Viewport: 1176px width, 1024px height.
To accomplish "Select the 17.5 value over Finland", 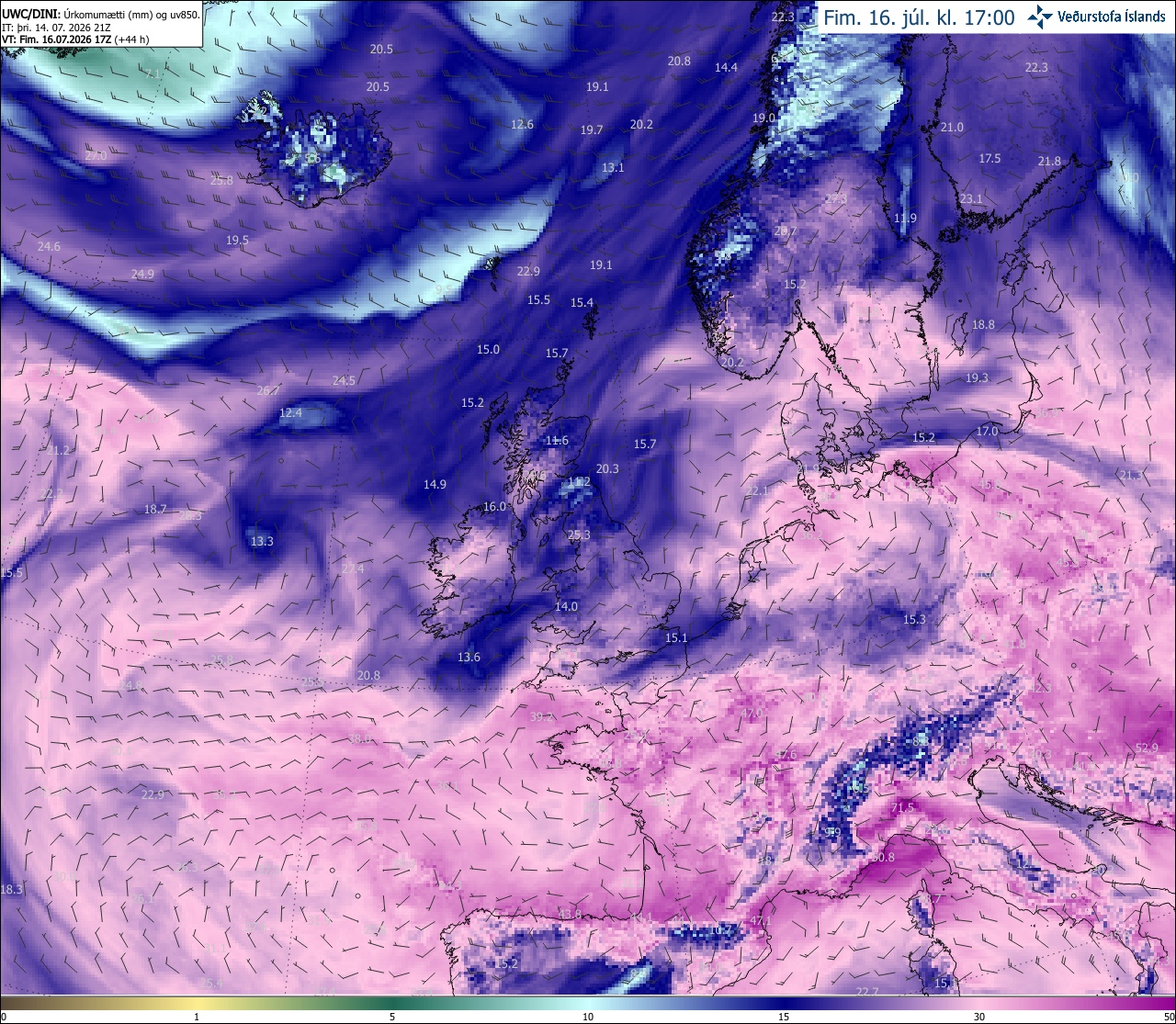I will (989, 159).
